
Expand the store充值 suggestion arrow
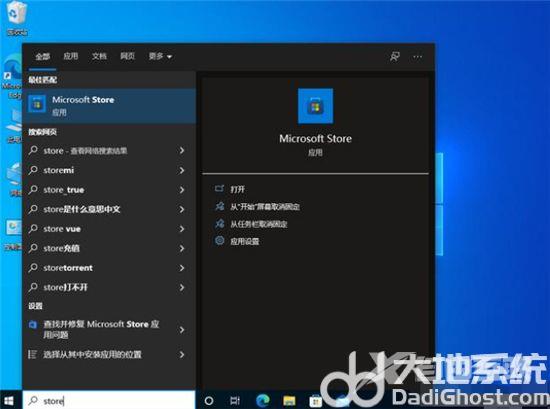click(182, 248)
